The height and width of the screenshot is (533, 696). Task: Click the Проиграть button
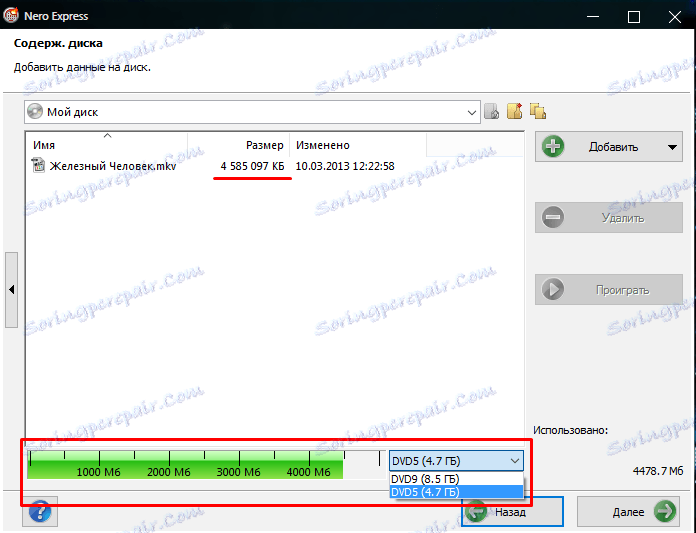(609, 289)
